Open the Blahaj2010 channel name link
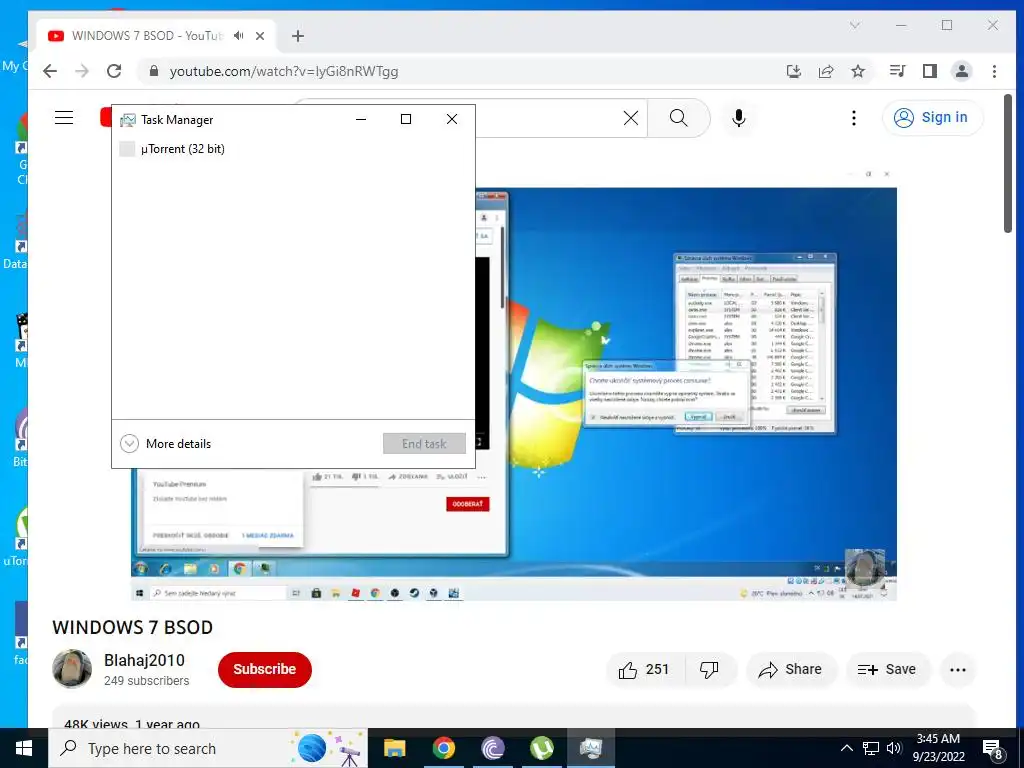 pos(144,660)
